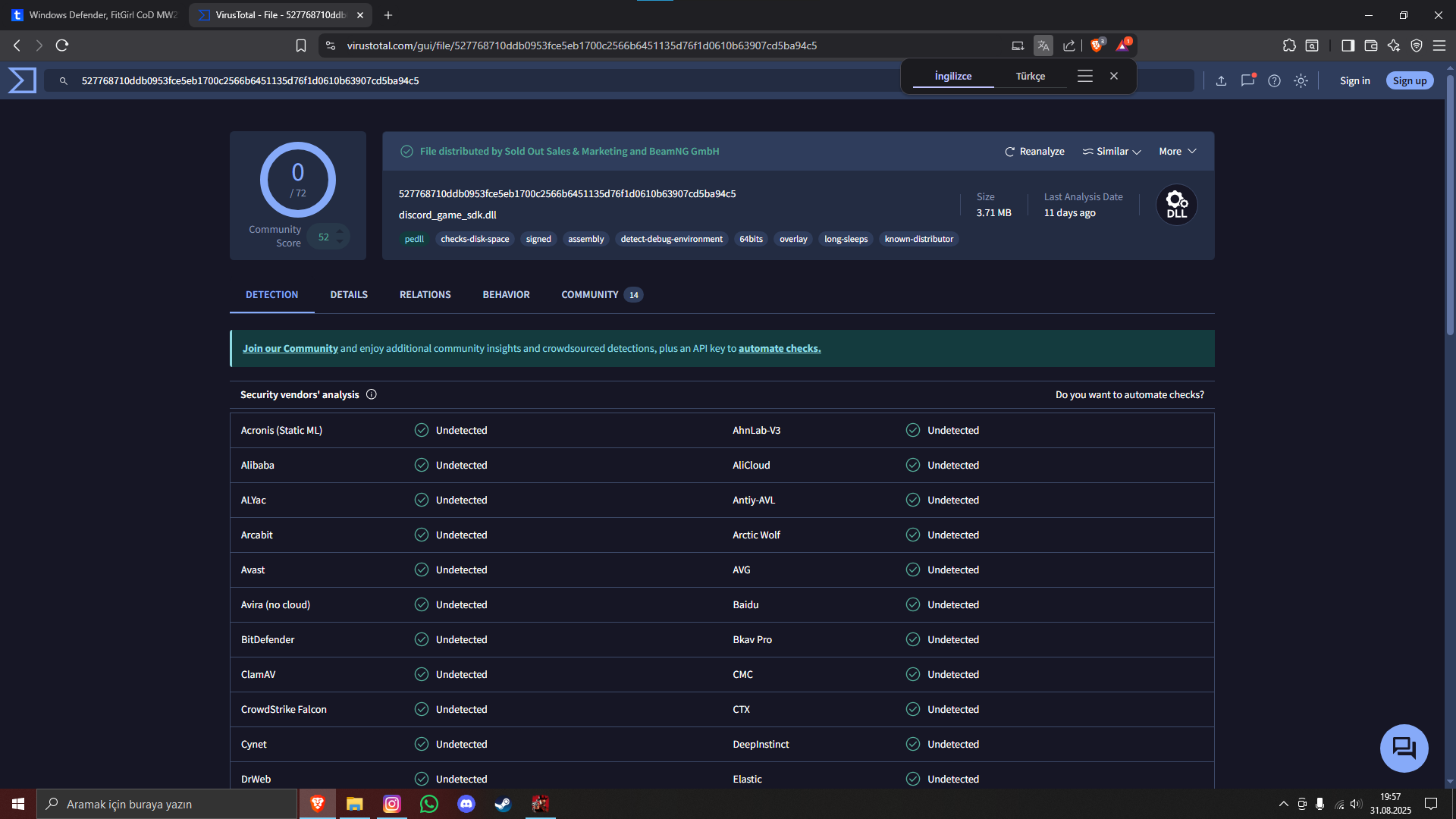
Task: Open Leo AI assistant icon
Action: coord(1393,45)
